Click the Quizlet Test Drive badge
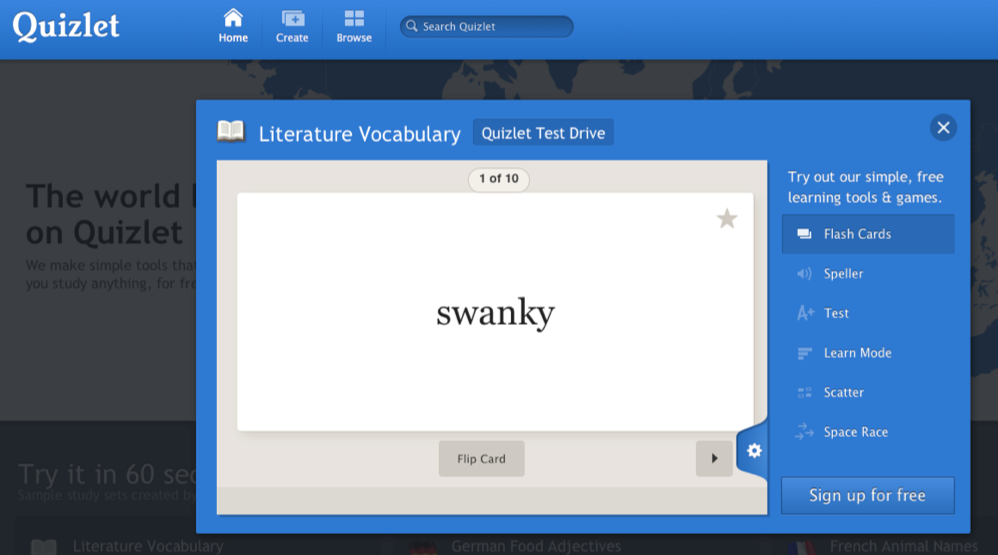The height and width of the screenshot is (555, 998). click(543, 133)
